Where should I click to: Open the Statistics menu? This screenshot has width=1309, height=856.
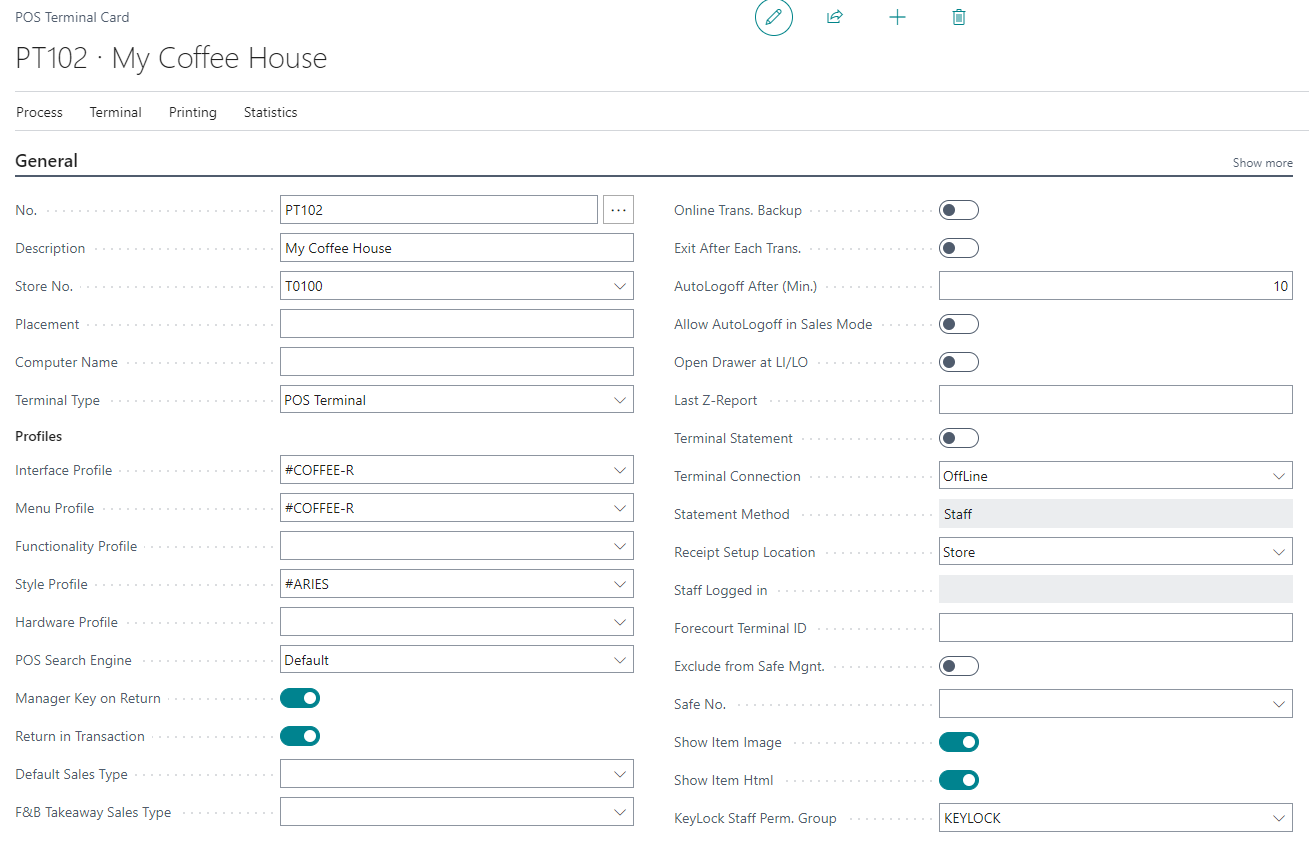pyautogui.click(x=271, y=112)
